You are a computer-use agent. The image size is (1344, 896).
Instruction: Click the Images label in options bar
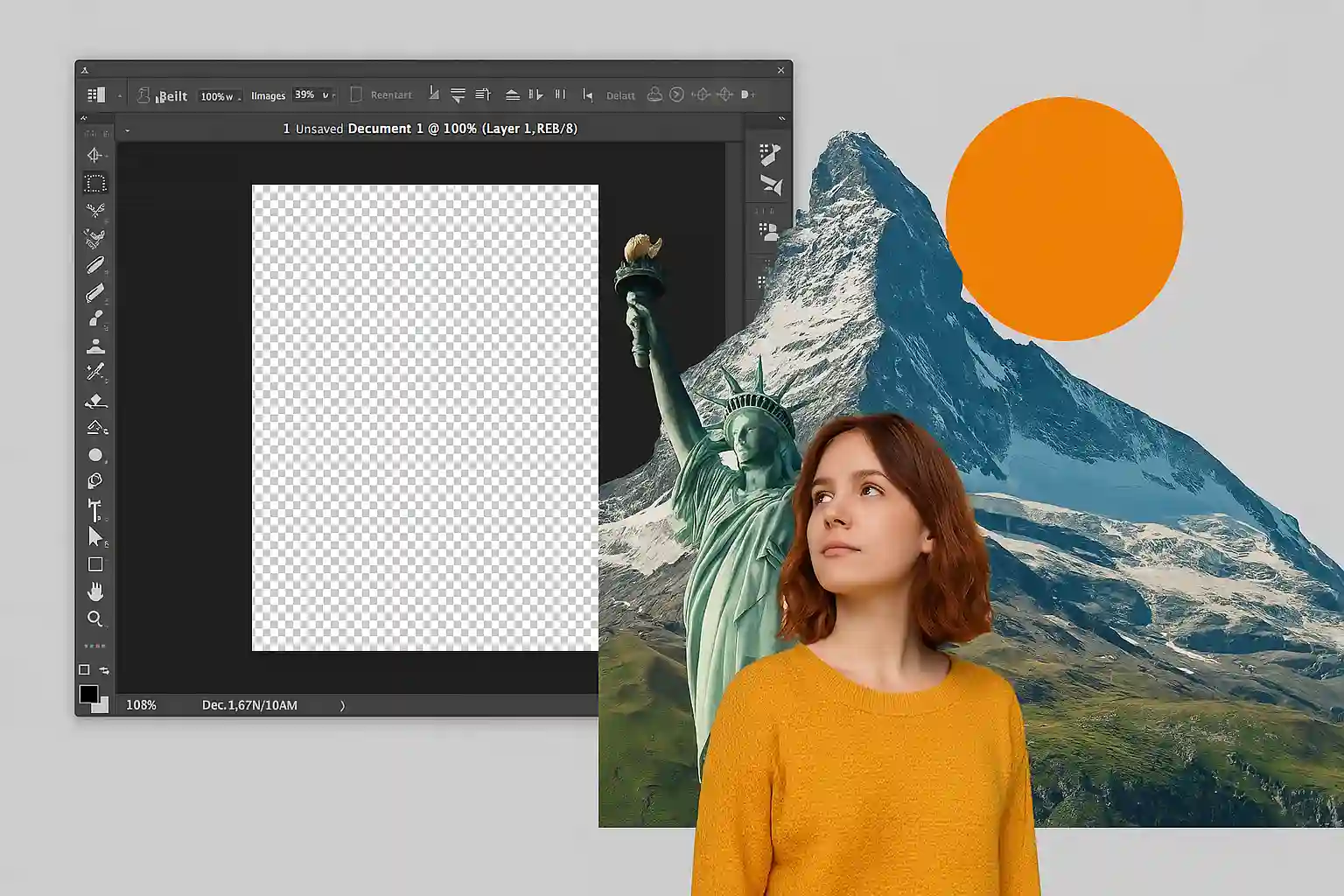[268, 95]
